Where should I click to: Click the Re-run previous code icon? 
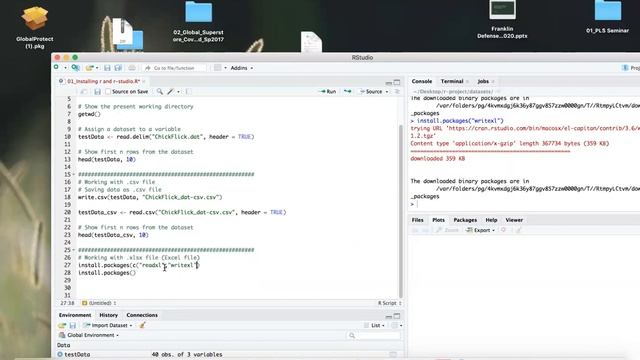[347, 91]
